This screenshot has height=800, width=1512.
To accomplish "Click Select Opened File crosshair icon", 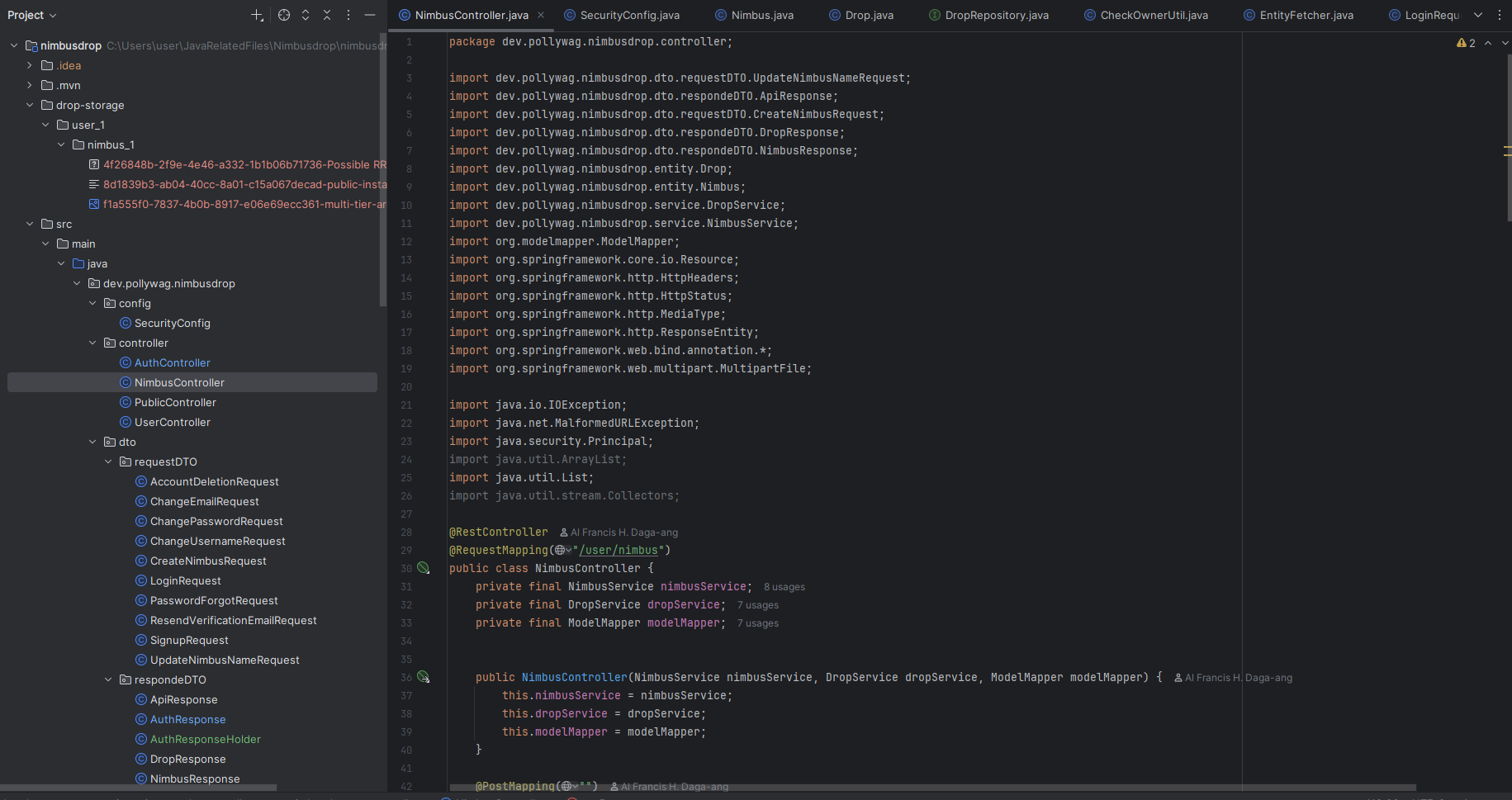I will (x=284, y=15).
